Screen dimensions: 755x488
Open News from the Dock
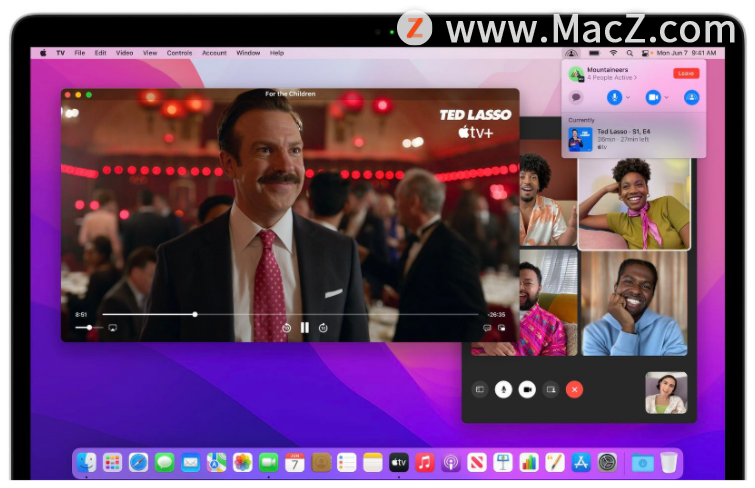[x=477, y=463]
